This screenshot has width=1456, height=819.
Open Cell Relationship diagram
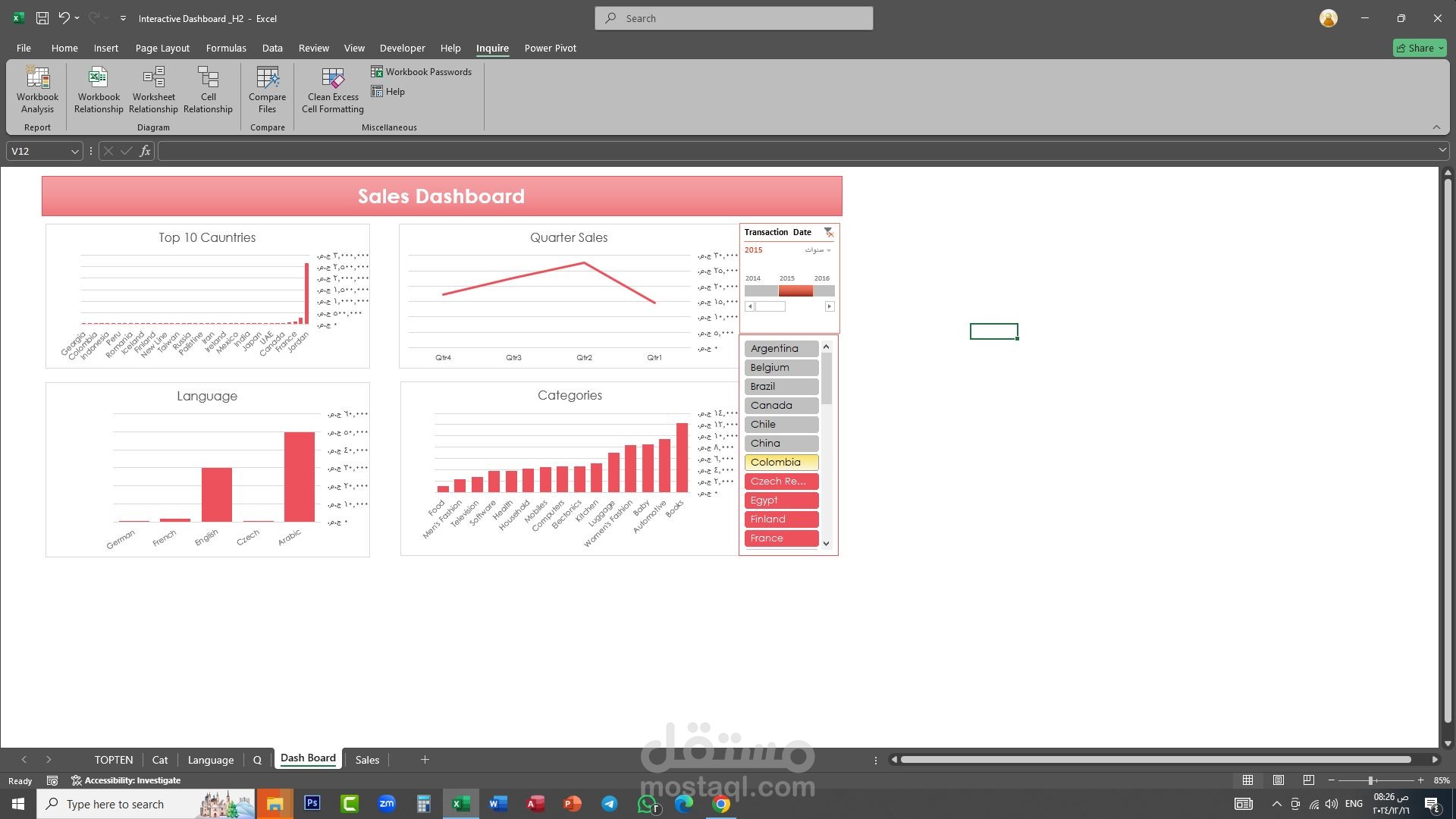click(x=208, y=90)
